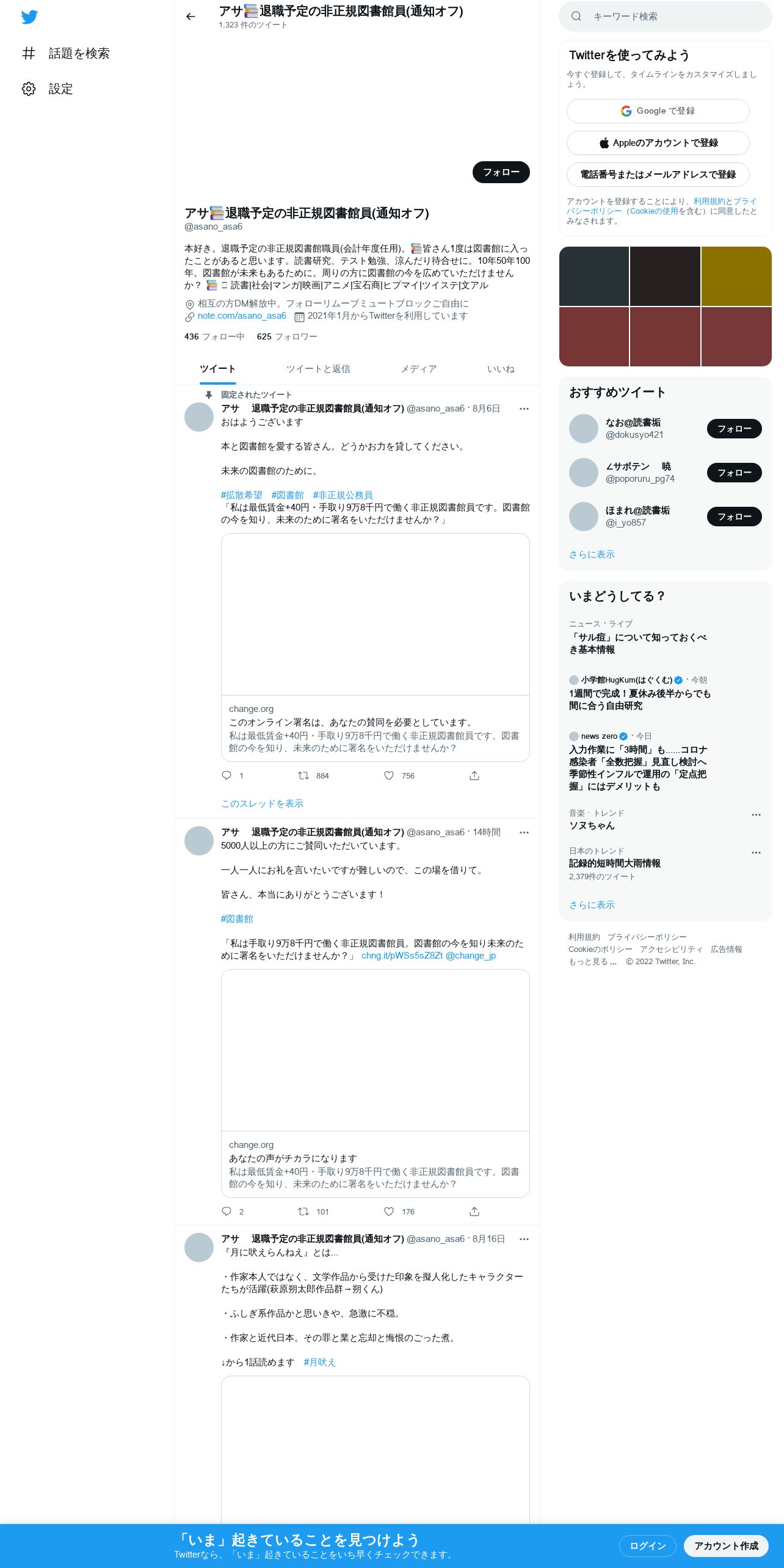Image resolution: width=784 pixels, height=1568 pixels.
Task: Click #拡散希望 hashtag
Action: pyautogui.click(x=242, y=495)
